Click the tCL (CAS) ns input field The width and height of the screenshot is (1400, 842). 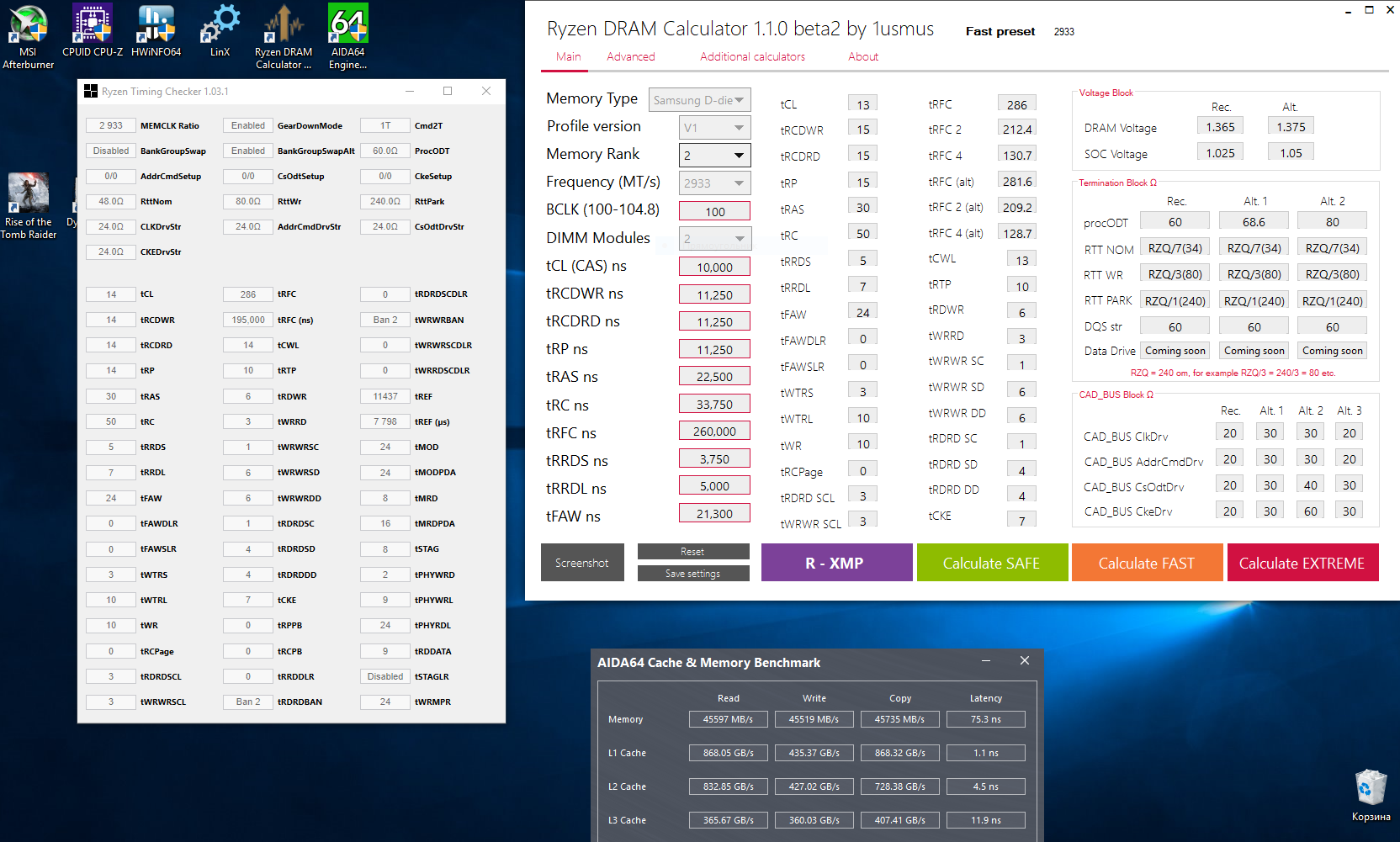pyautogui.click(x=714, y=267)
